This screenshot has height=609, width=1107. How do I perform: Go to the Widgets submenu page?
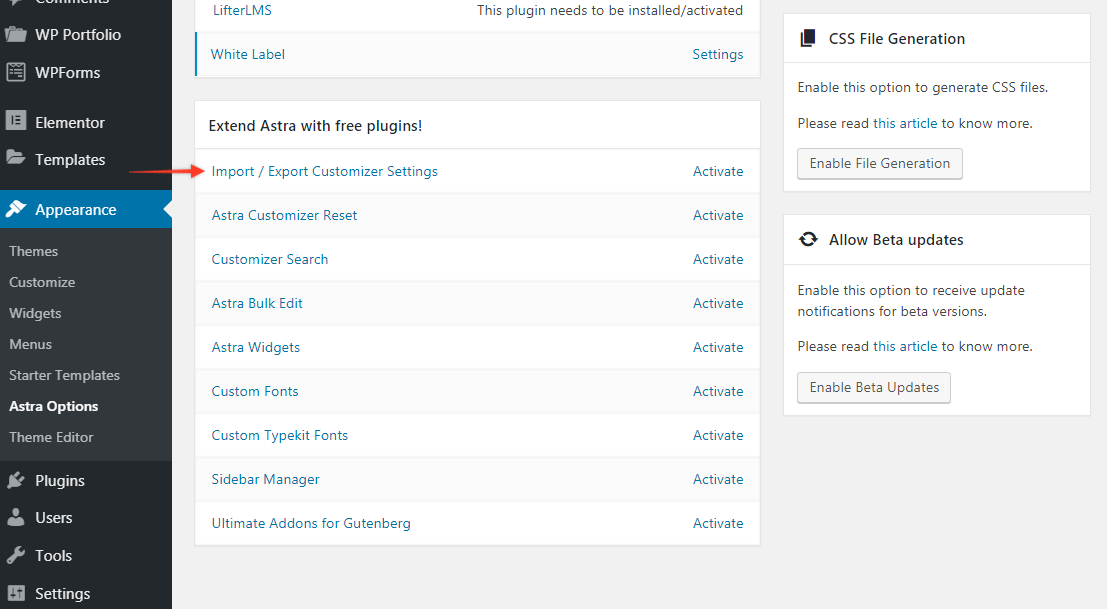coord(35,313)
